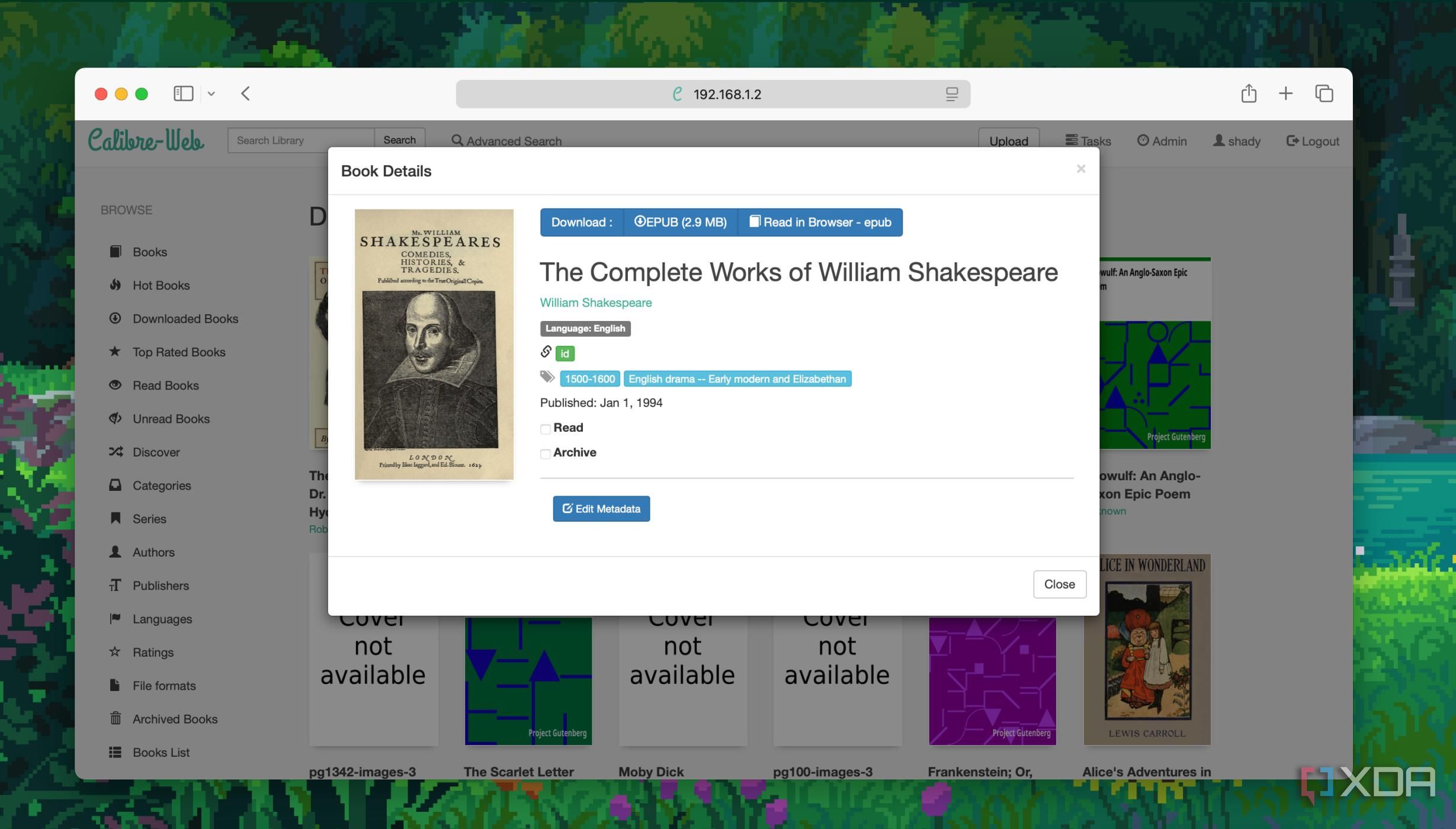Open the Scarlet Letter green cover thumbnail
Viewport: 1456px width, 829px height.
tap(528, 681)
